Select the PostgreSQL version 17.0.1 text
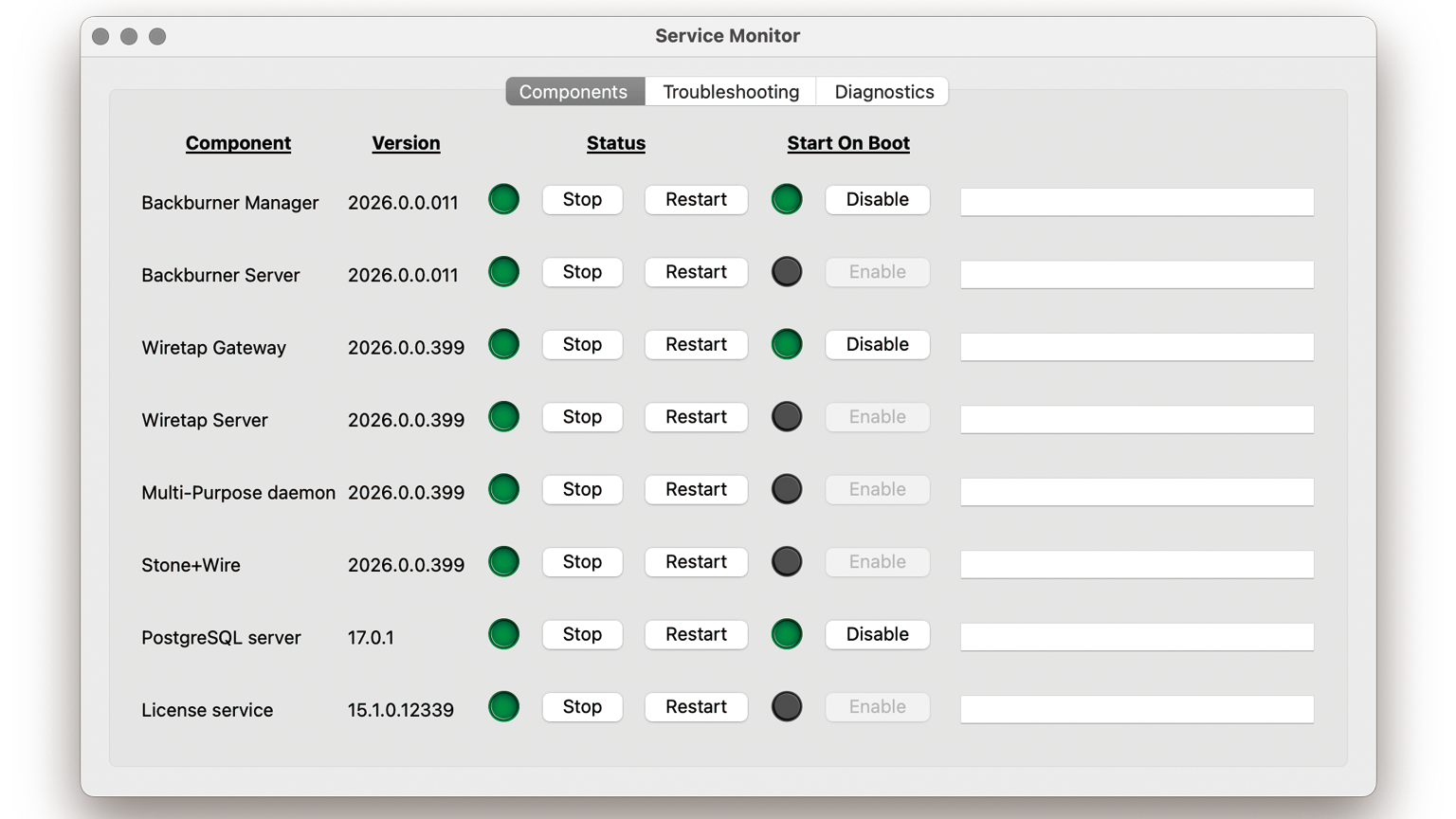This screenshot has height=819, width=1456. (371, 638)
